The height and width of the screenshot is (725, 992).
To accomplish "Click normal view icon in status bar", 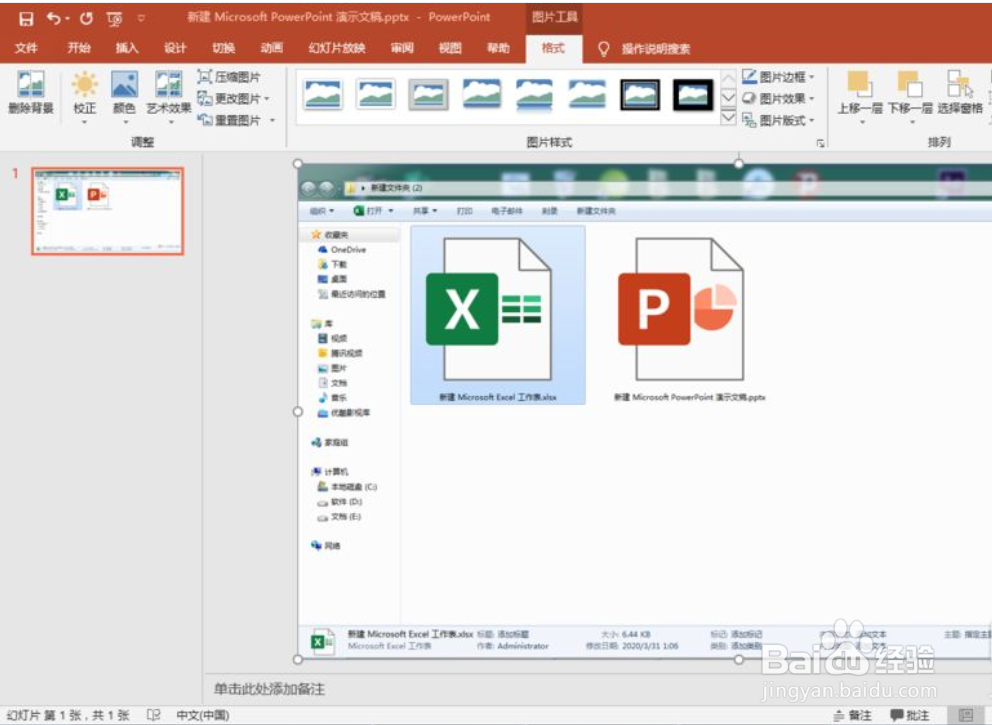I will tap(965, 716).
